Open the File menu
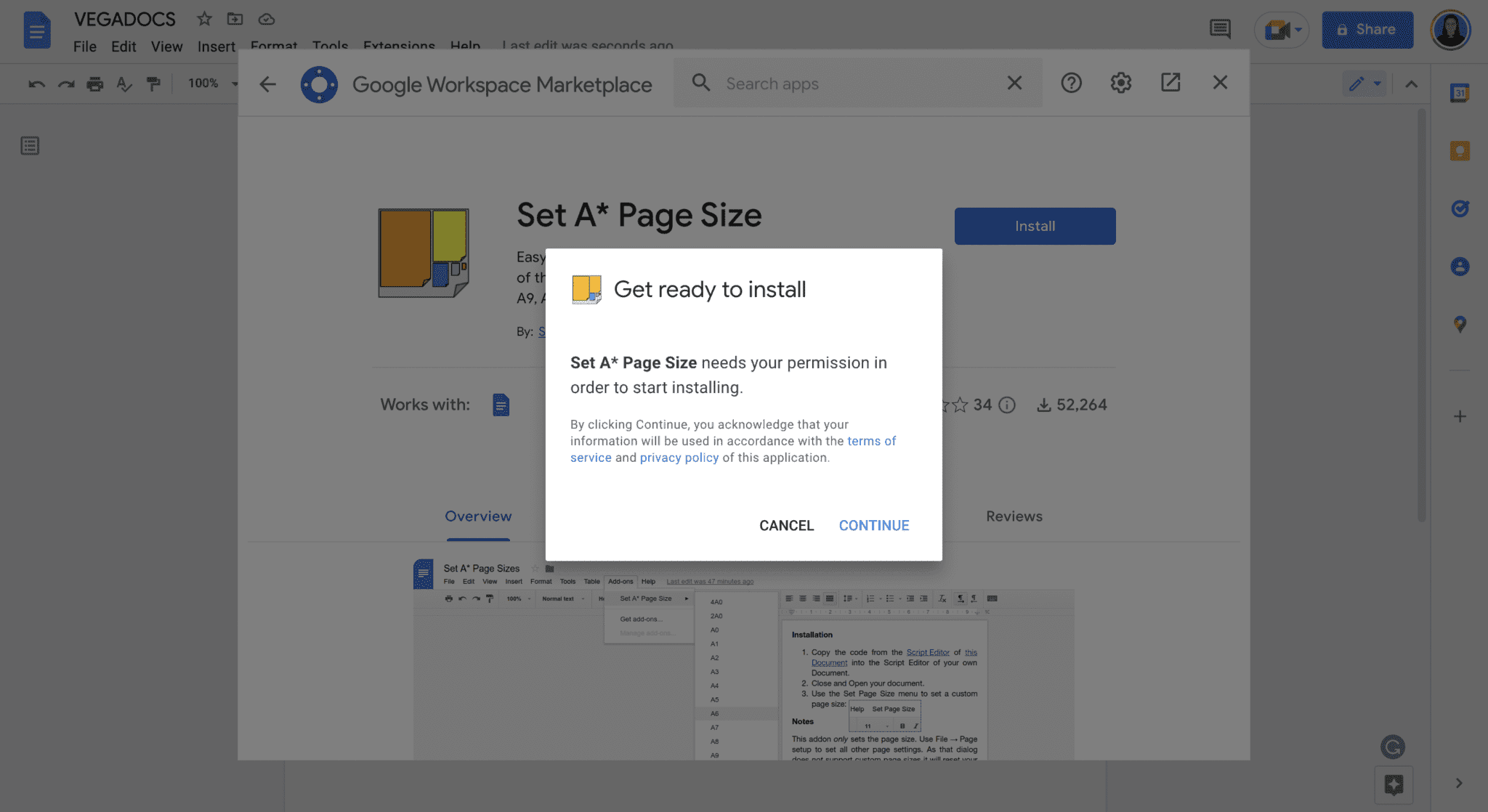Viewport: 1488px width, 812px height. pos(84,46)
